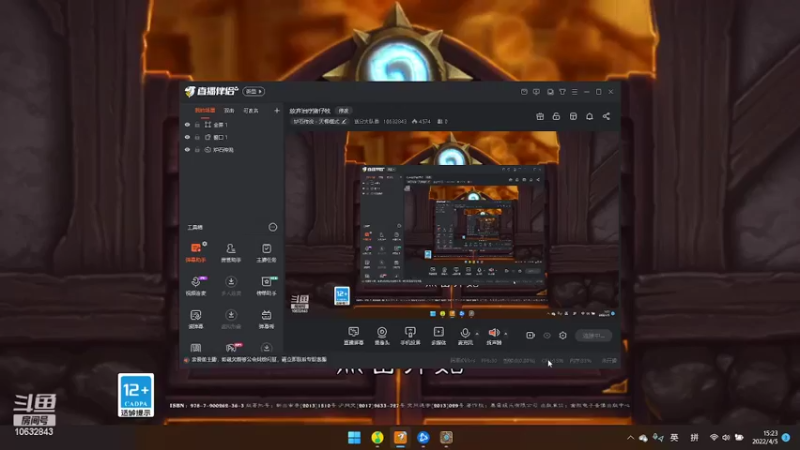800x450 pixels.
Task: Open the Hearthstone taskbar icon
Action: (446, 437)
